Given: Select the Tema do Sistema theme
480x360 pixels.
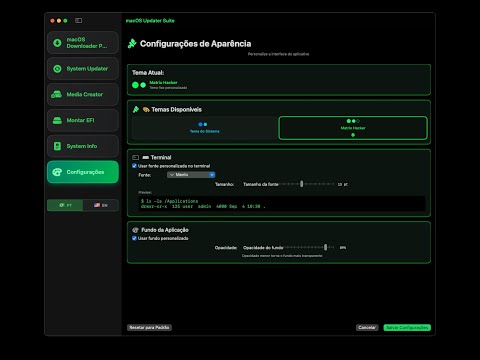Looking at the screenshot, I should [x=205, y=128].
